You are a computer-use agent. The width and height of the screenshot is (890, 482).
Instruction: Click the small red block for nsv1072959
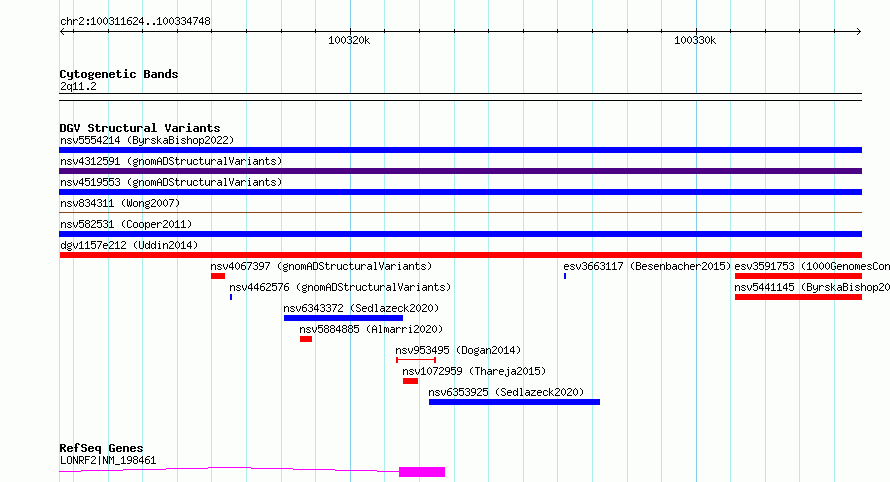click(x=410, y=381)
